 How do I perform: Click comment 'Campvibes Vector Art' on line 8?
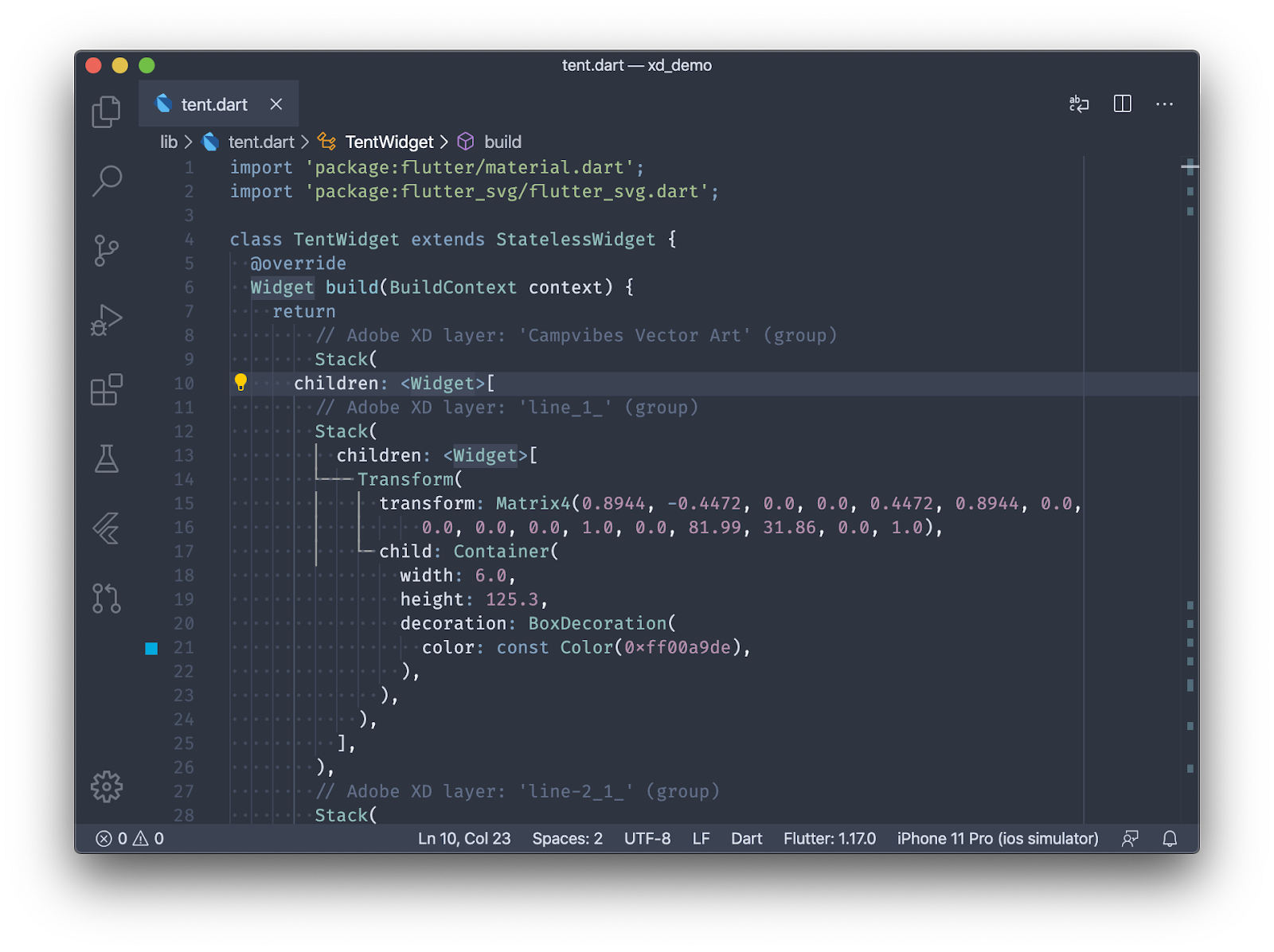coord(635,335)
